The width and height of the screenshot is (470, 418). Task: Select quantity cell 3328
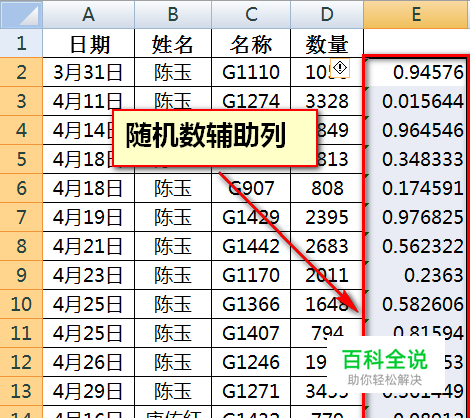[327, 101]
